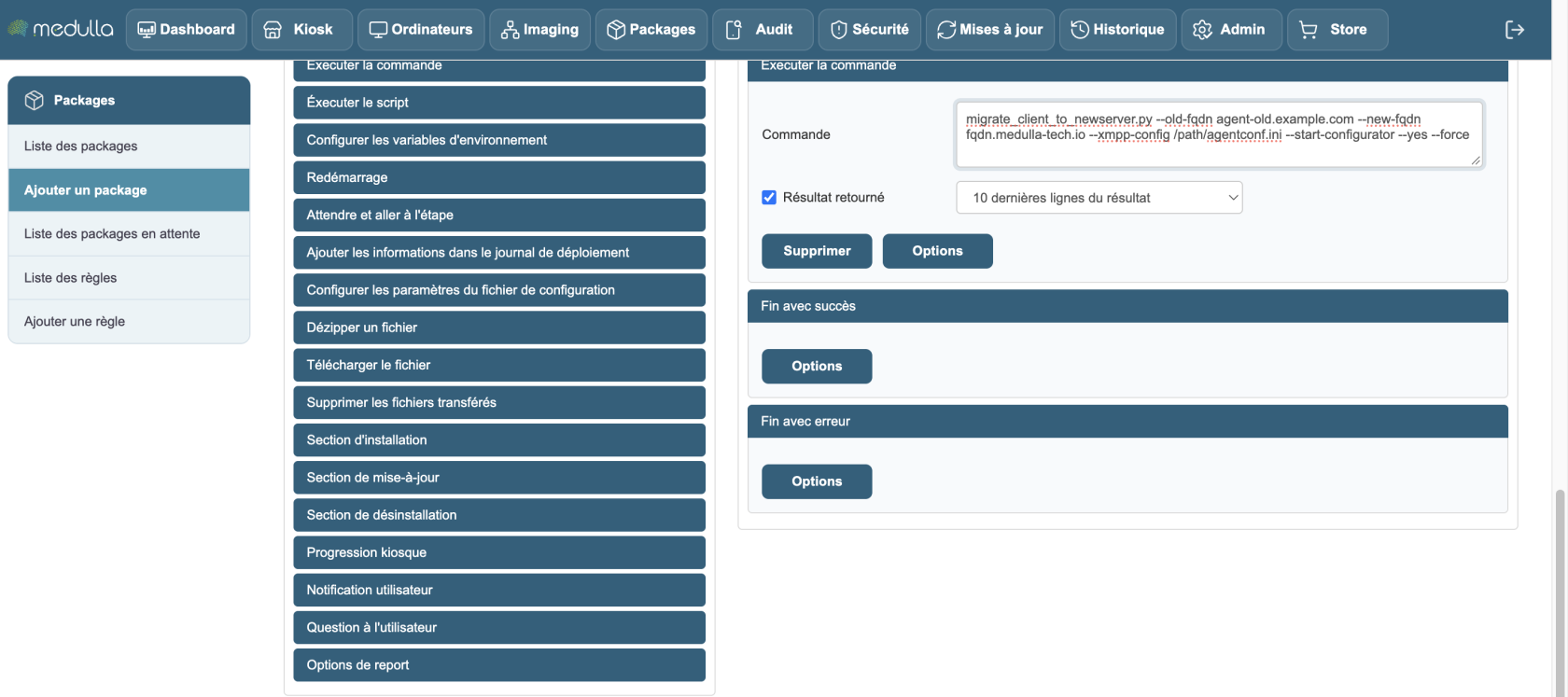
Task: Open Ajouter une règle
Action: click(x=129, y=322)
